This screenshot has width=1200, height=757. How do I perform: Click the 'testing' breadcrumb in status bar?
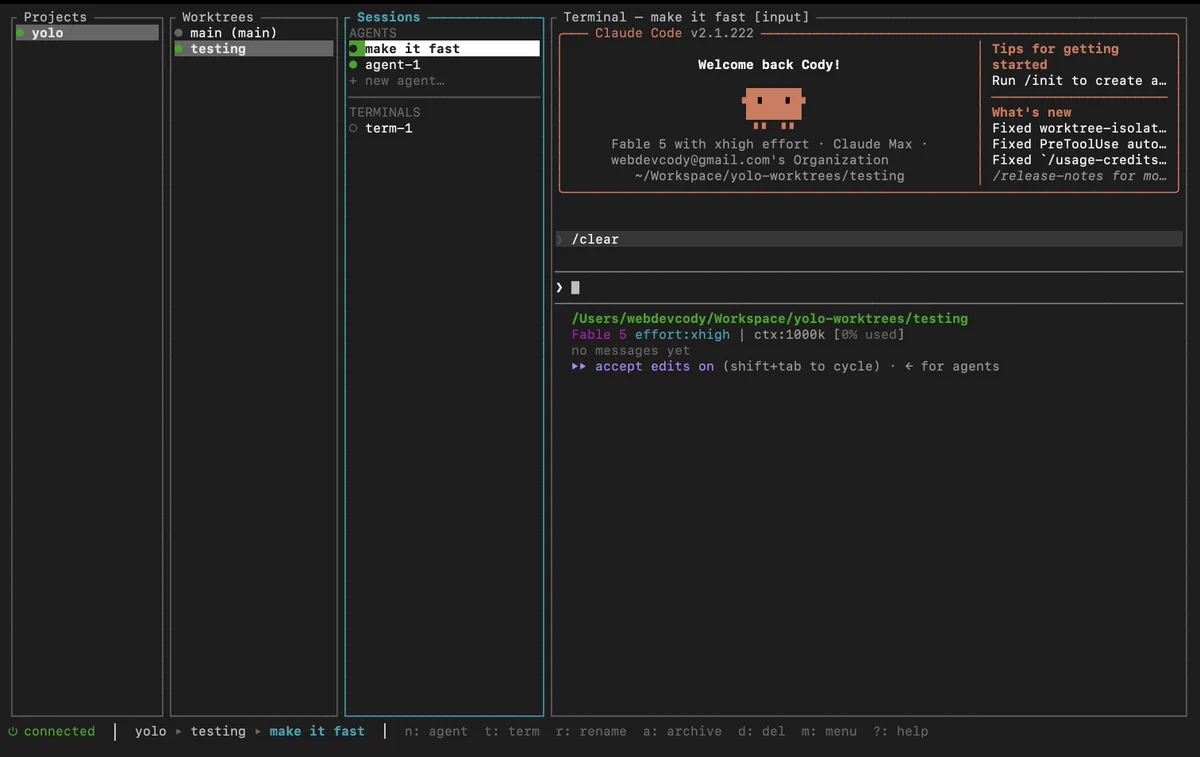(x=218, y=732)
